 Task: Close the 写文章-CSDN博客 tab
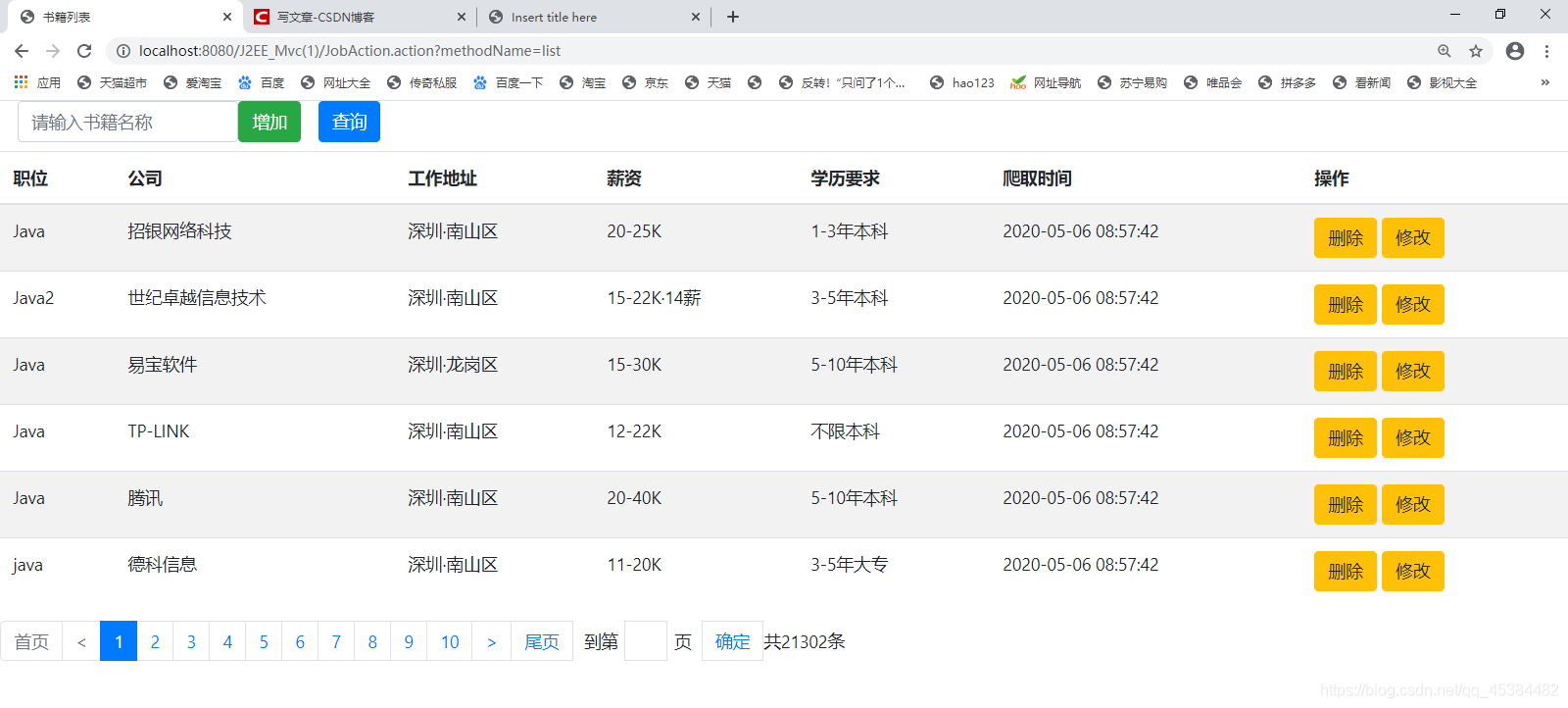[462, 17]
